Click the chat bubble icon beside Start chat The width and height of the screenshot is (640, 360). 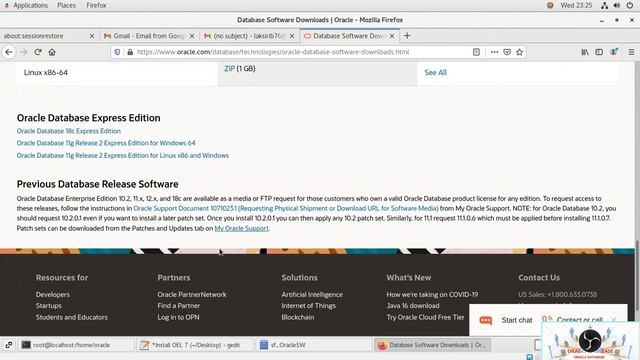(x=486, y=320)
